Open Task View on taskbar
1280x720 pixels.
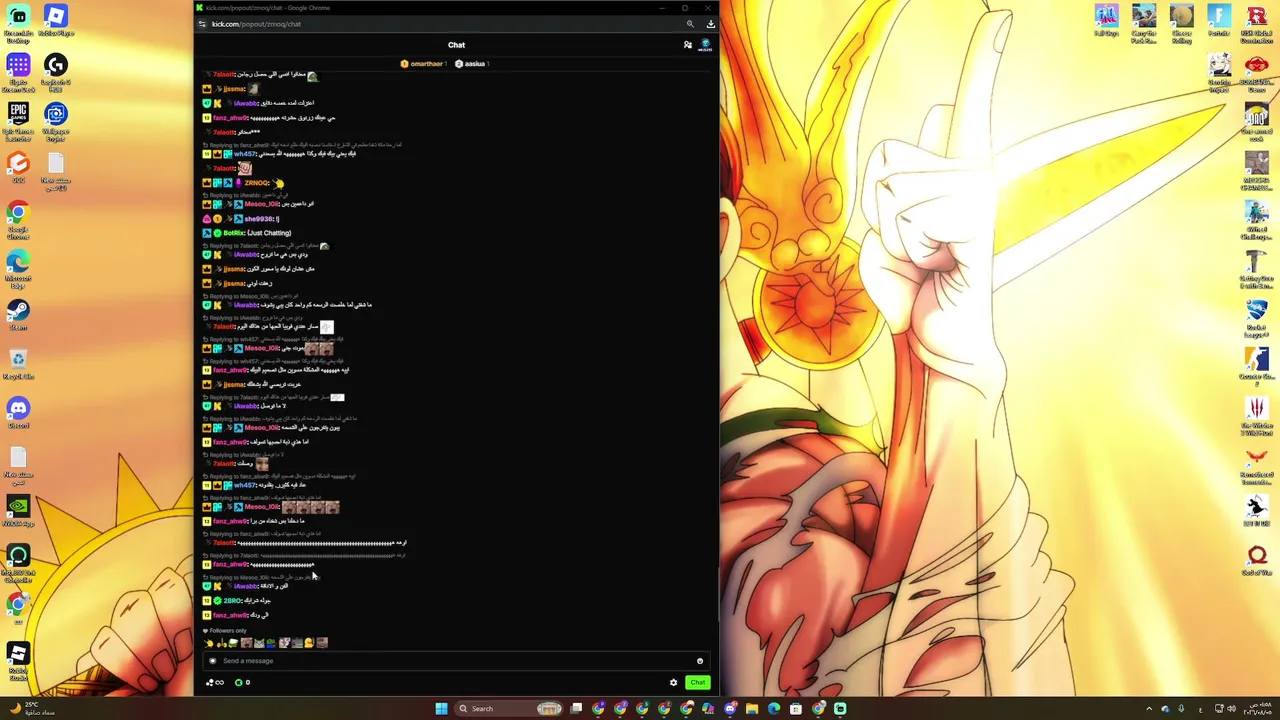576,708
